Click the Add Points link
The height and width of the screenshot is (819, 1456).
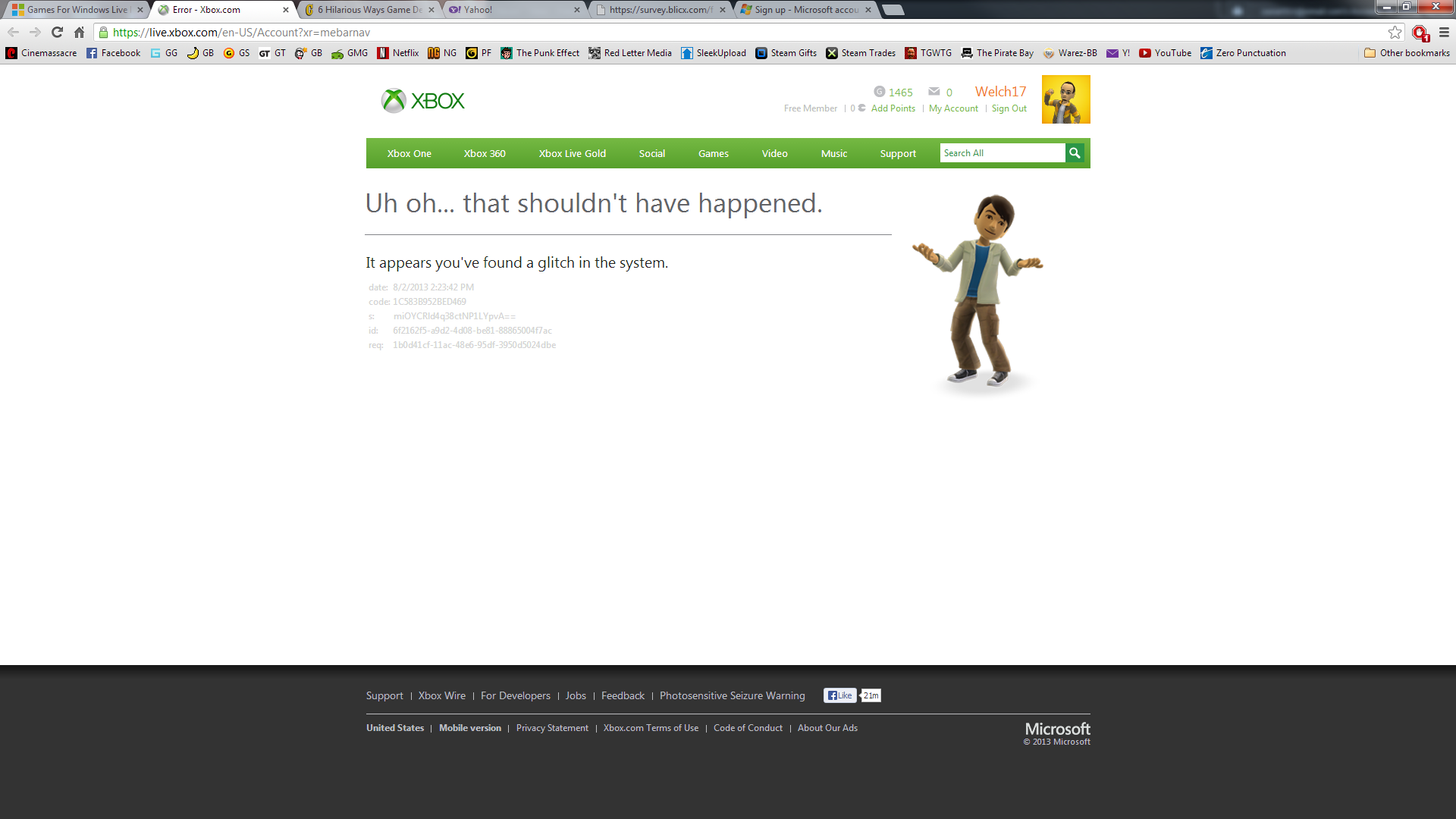tap(893, 108)
